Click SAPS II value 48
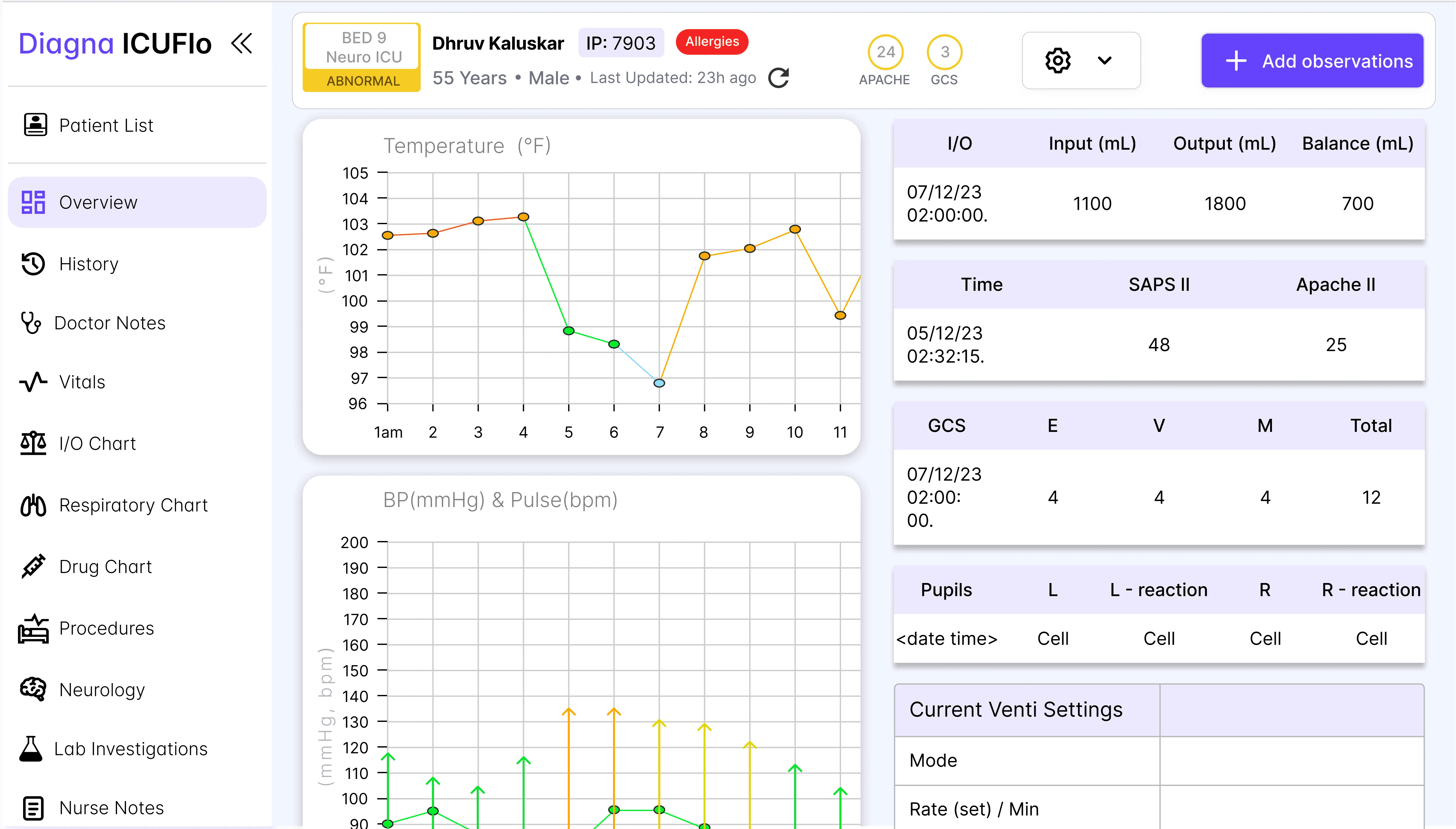 [x=1159, y=344]
